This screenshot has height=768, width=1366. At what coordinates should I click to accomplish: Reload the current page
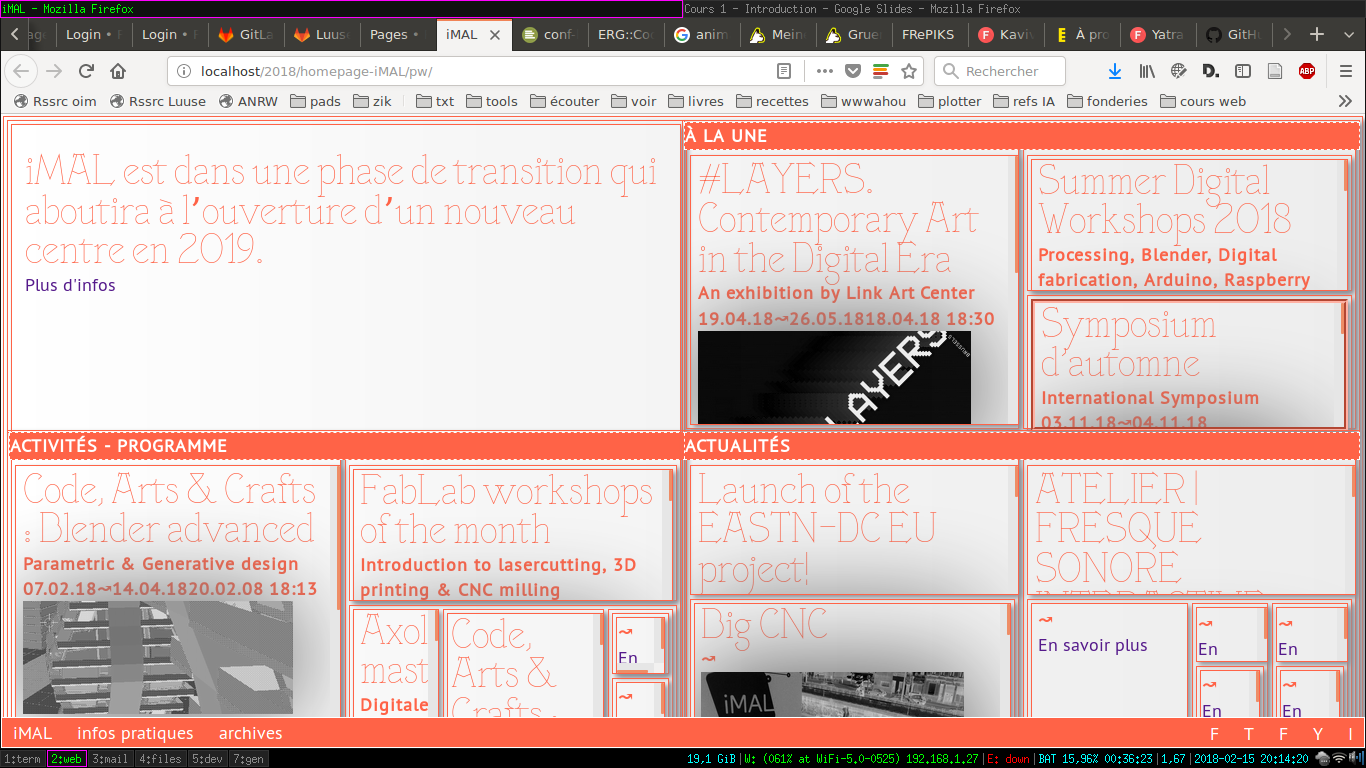point(86,71)
